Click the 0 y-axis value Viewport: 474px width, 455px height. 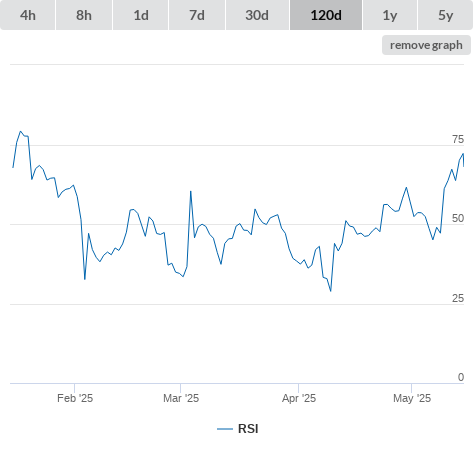pos(461,377)
